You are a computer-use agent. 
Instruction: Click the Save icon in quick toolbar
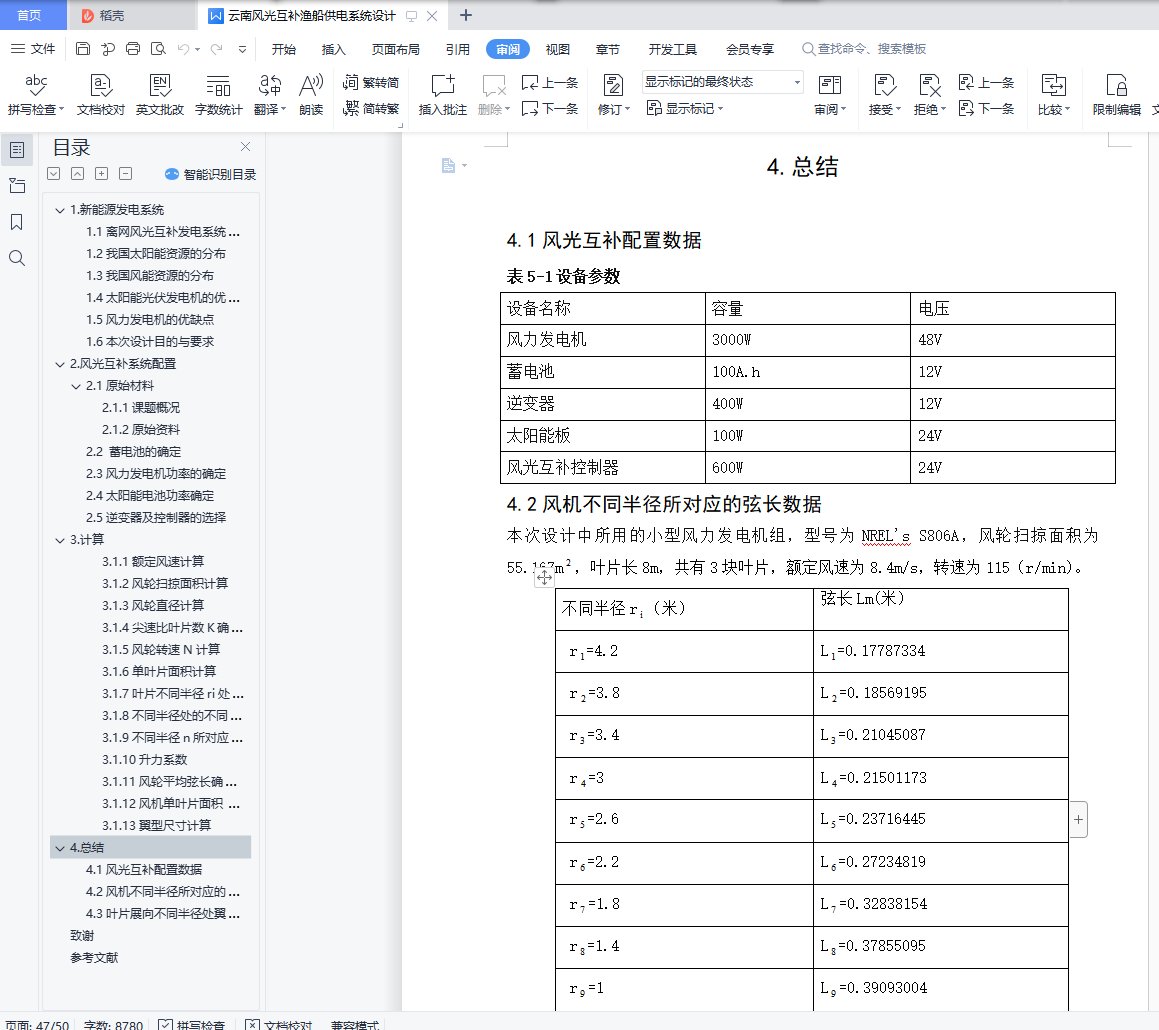coord(83,49)
